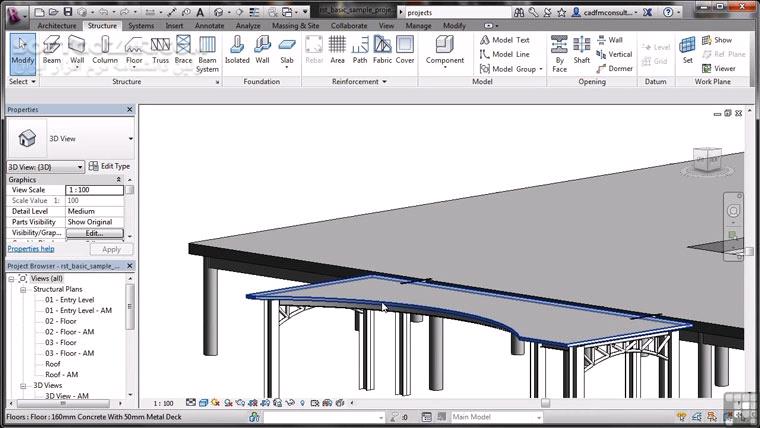This screenshot has height=428, width=760.
Task: Activate the Modify tool
Action: (22, 53)
